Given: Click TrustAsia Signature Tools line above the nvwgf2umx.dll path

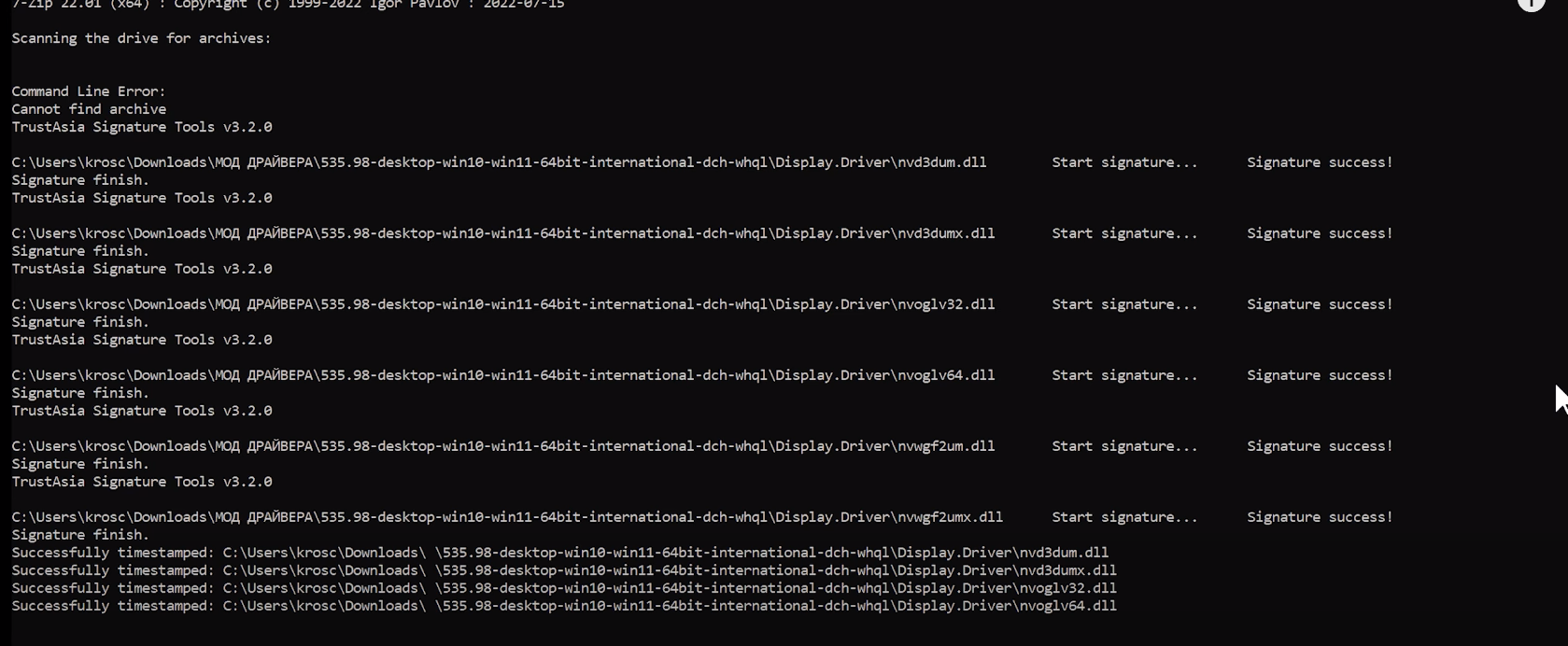Looking at the screenshot, I should pyautogui.click(x=142, y=482).
